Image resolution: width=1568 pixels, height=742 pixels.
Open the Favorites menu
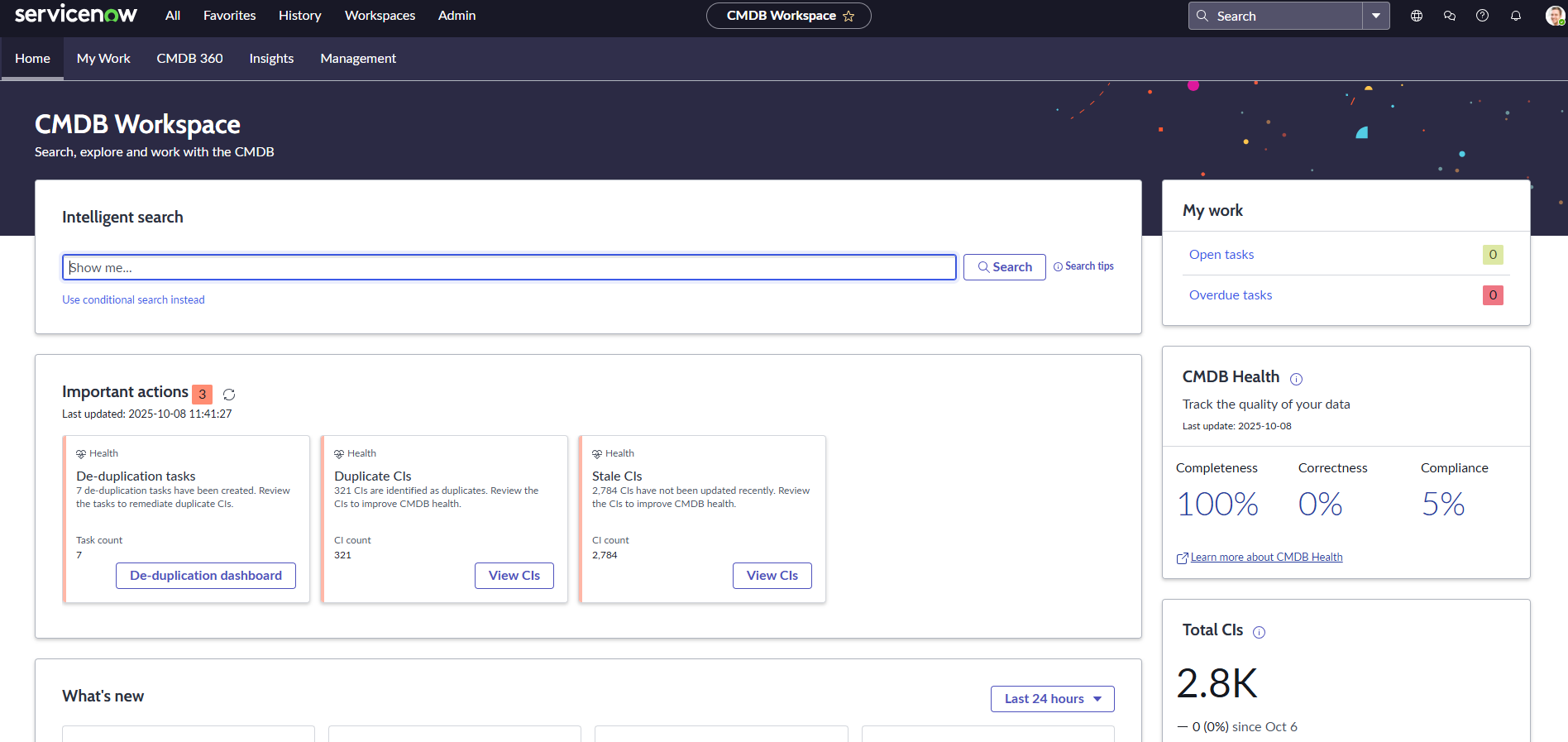click(x=230, y=16)
